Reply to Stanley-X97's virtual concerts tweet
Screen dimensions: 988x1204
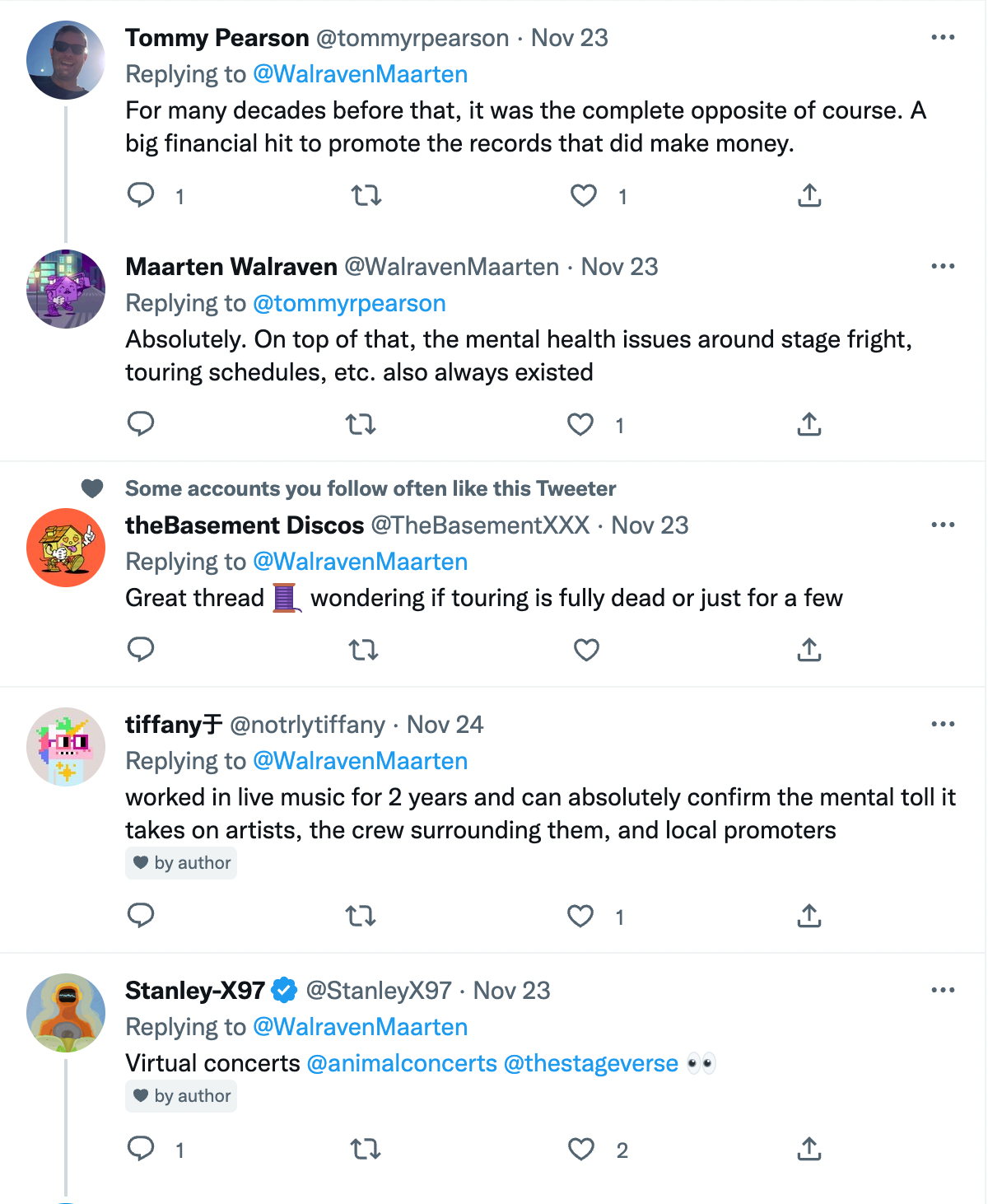click(141, 1148)
